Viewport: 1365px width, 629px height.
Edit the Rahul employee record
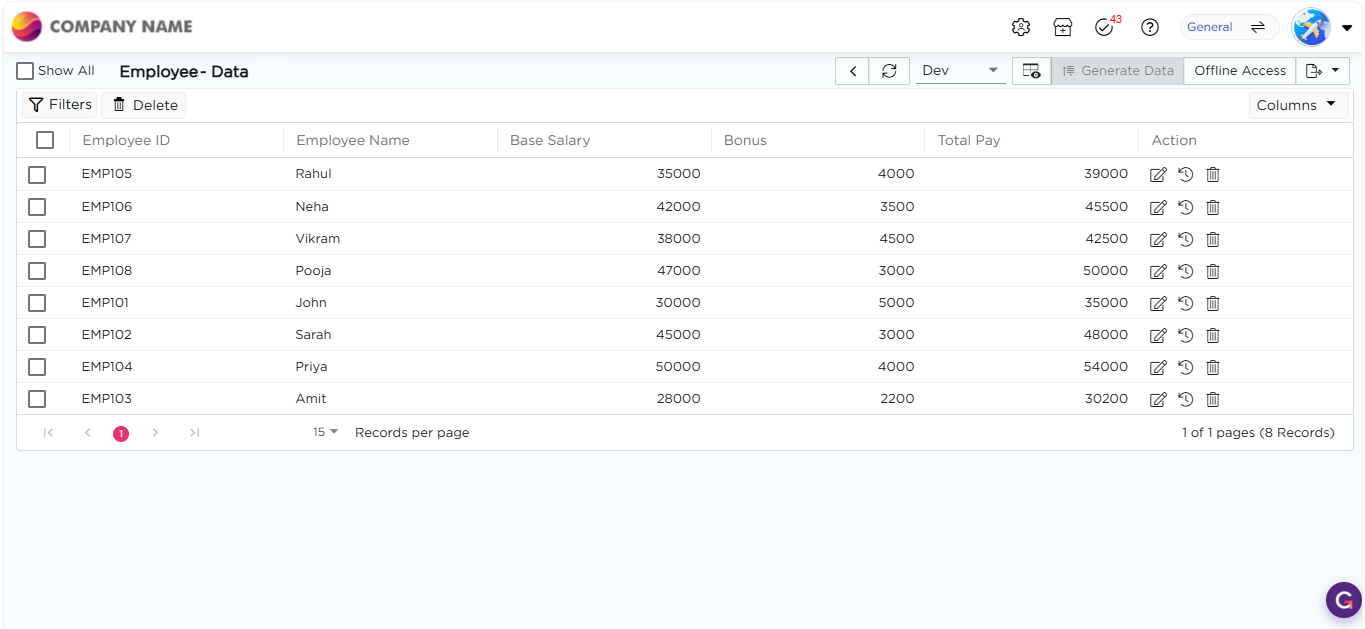1158,175
